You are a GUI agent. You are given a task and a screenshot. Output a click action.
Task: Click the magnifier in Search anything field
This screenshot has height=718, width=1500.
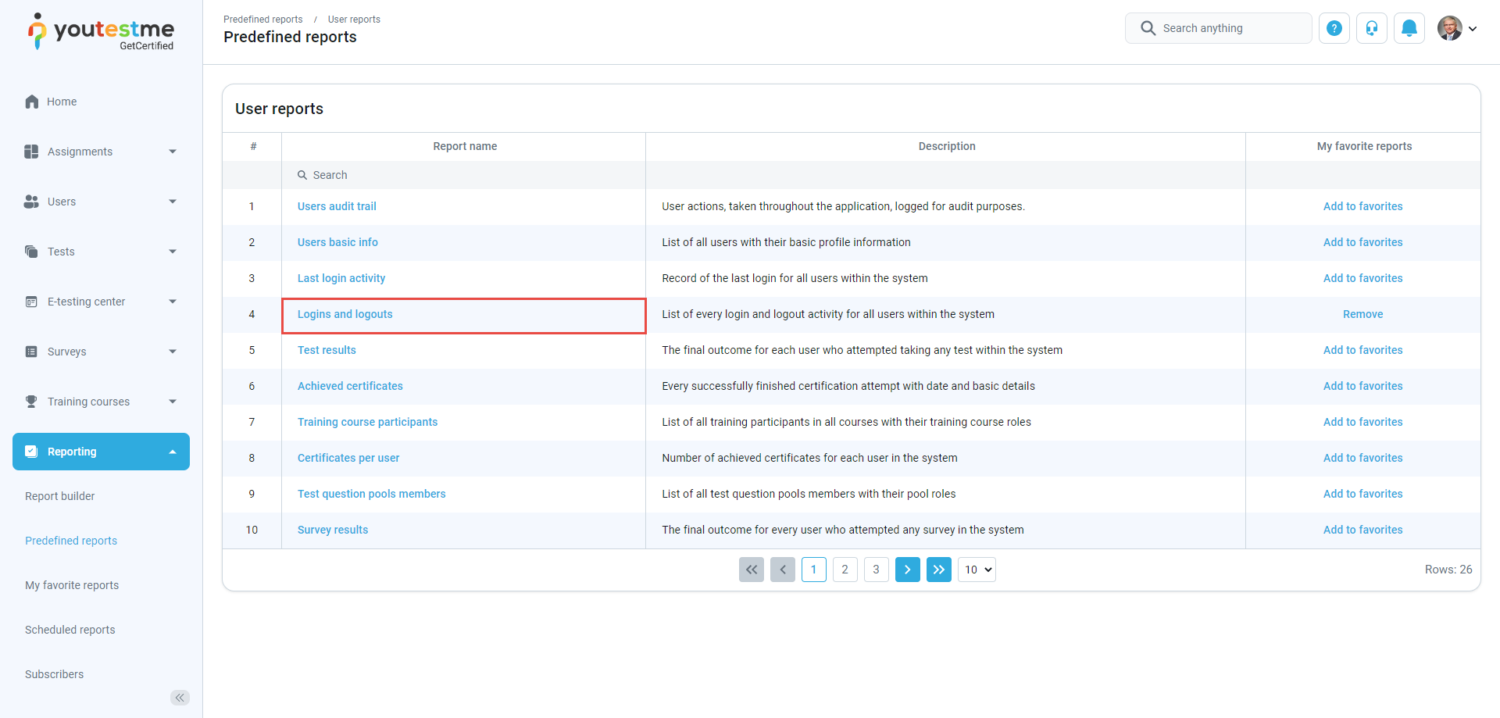pos(1148,27)
